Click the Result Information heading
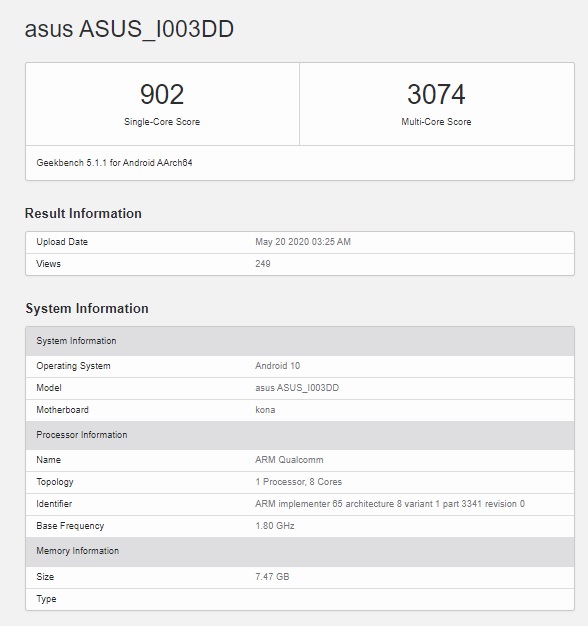This screenshot has height=626, width=588. [83, 213]
